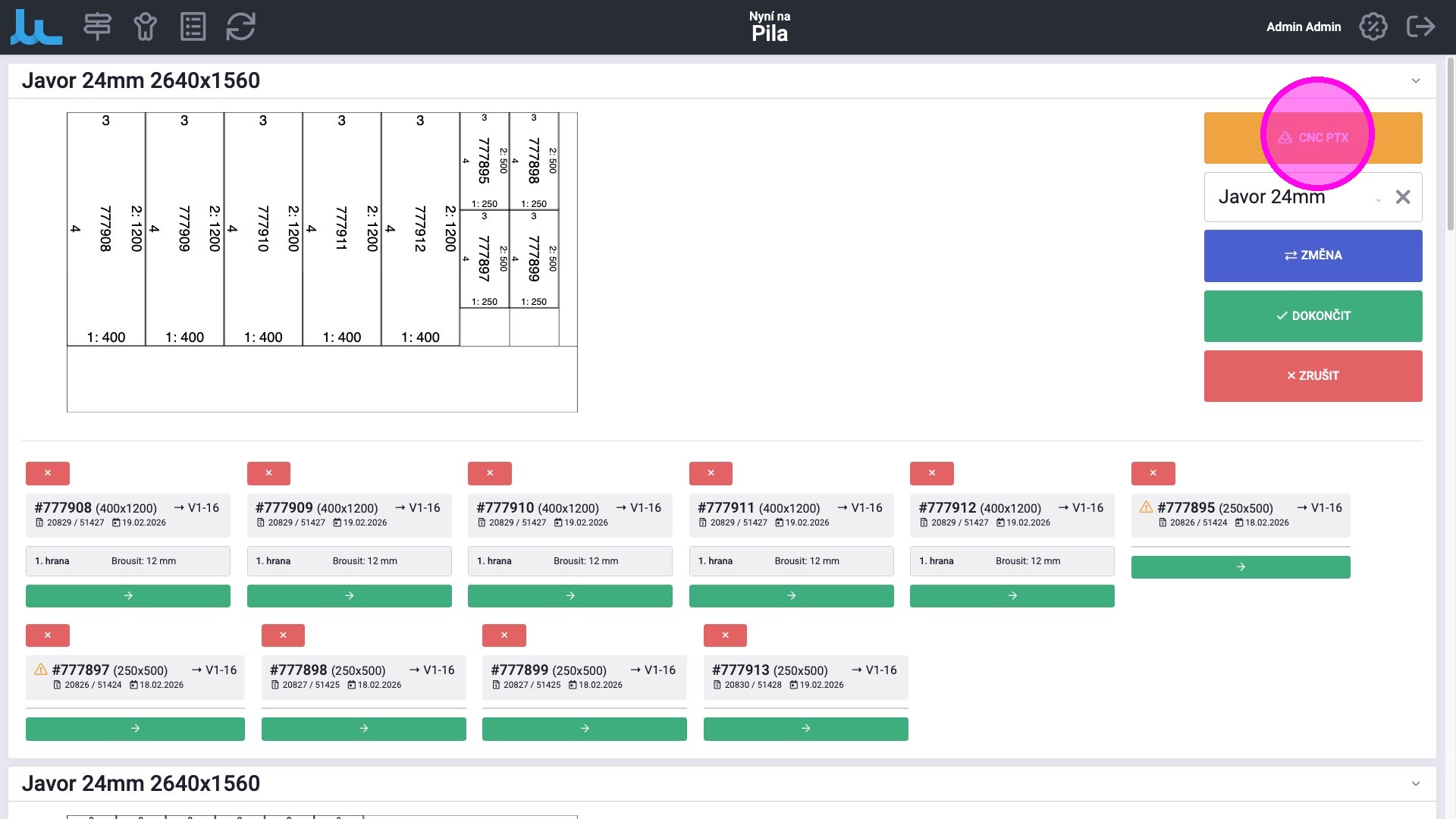Click the app logo home icon
Image resolution: width=1456 pixels, height=819 pixels.
(36, 27)
